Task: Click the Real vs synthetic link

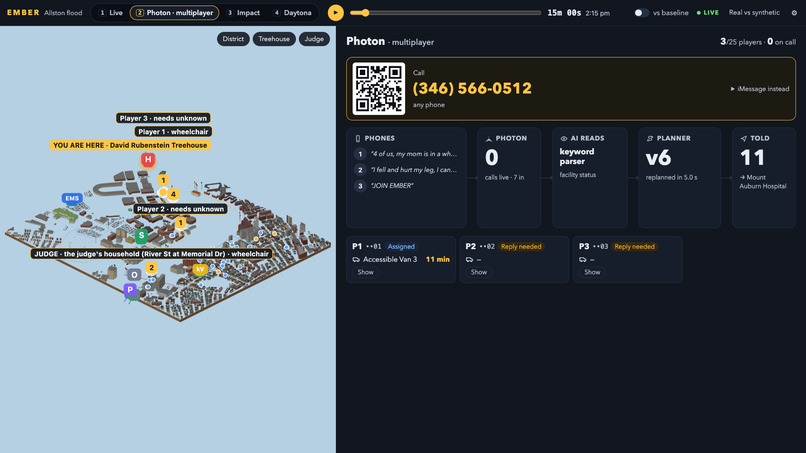Action: click(x=754, y=12)
